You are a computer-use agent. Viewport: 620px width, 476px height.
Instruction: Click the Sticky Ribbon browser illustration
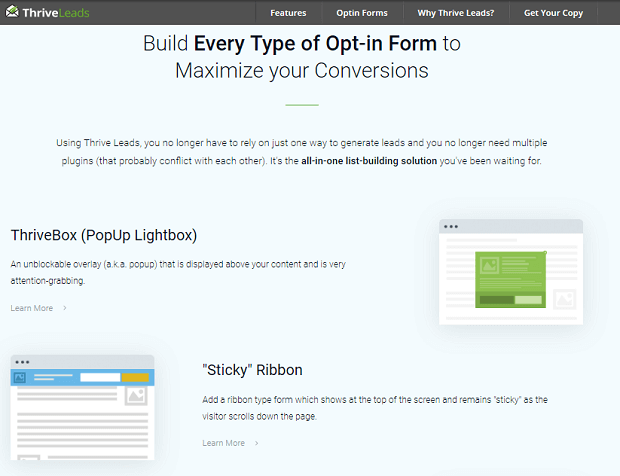82,407
